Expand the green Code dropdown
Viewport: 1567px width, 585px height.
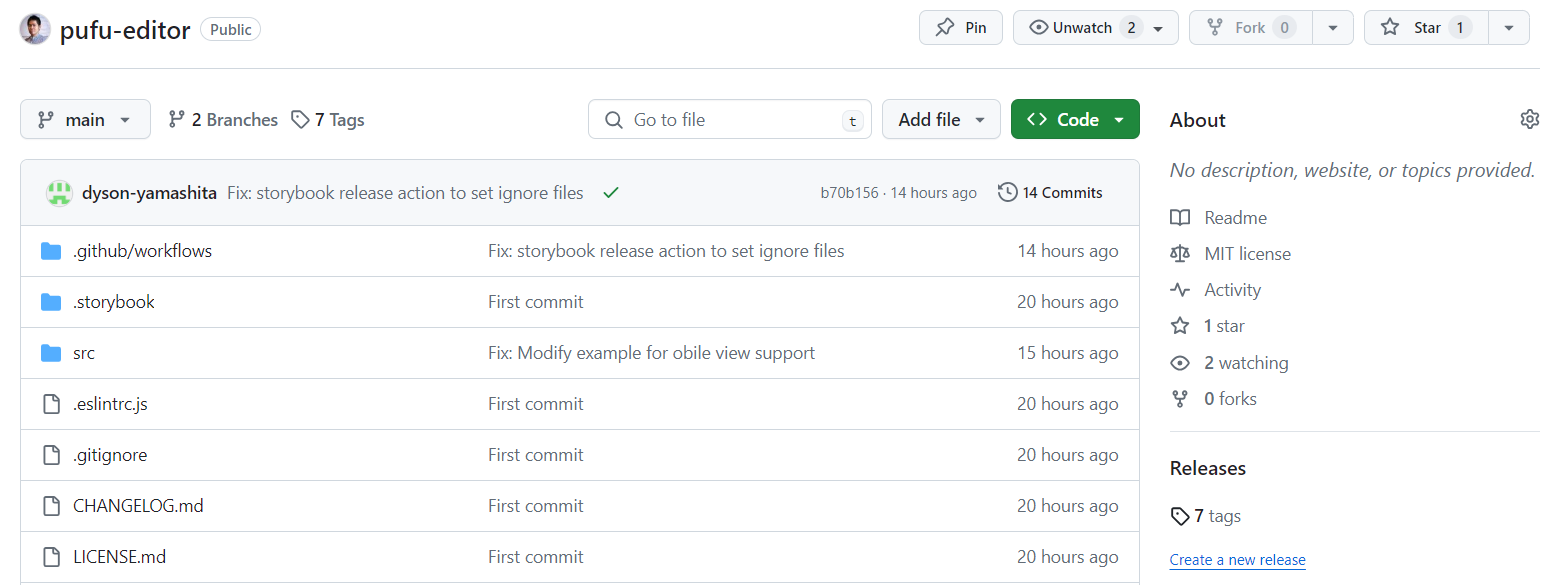[1075, 119]
